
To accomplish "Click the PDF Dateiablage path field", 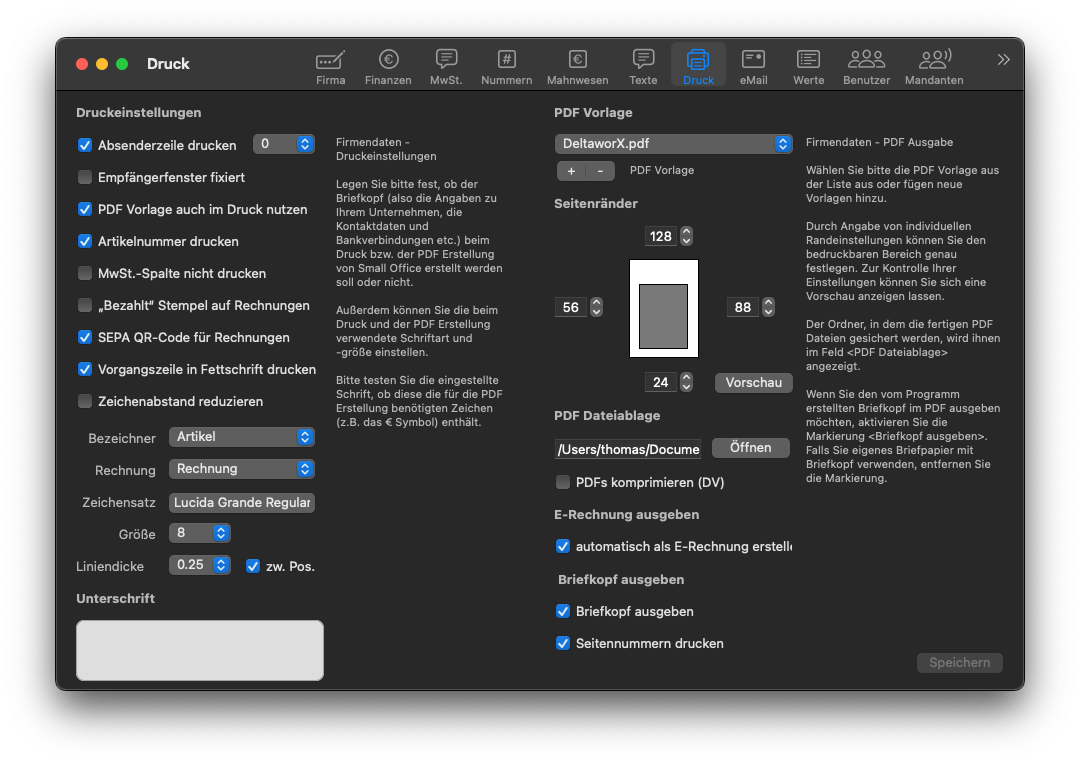I will (628, 449).
